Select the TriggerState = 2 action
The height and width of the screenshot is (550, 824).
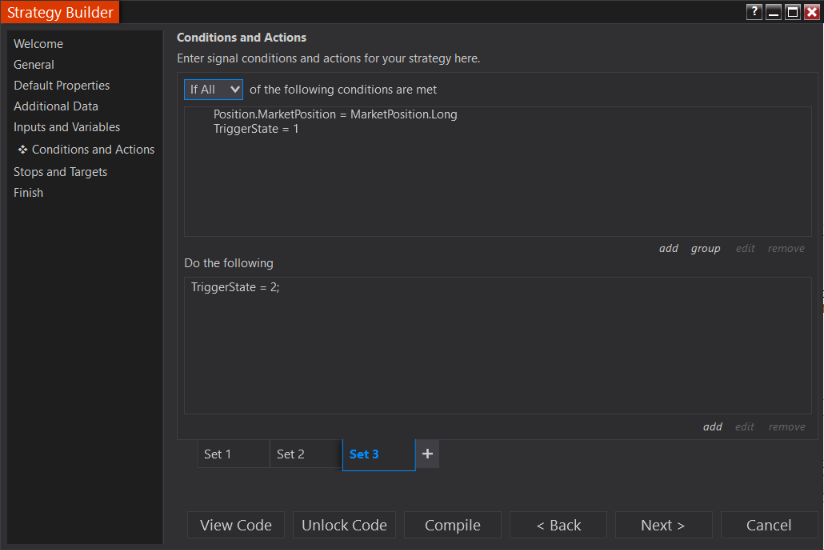coord(235,287)
